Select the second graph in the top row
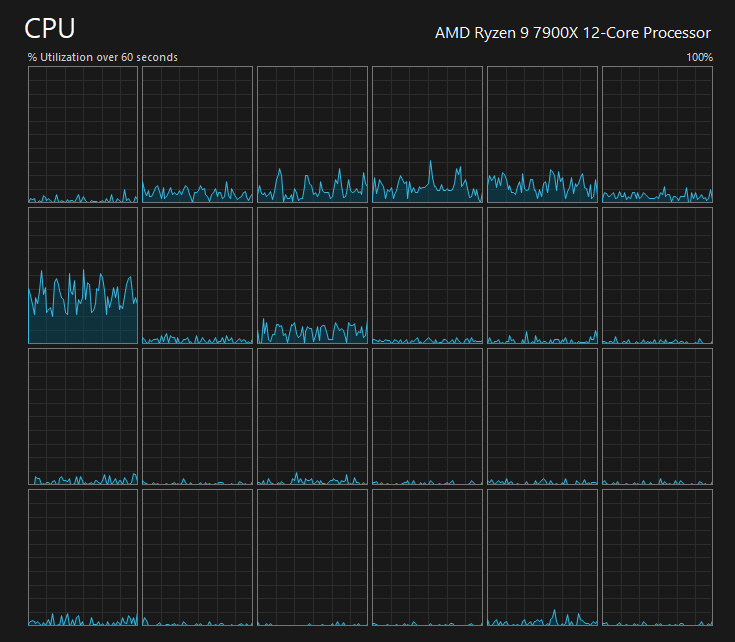The image size is (735, 642). point(197,134)
